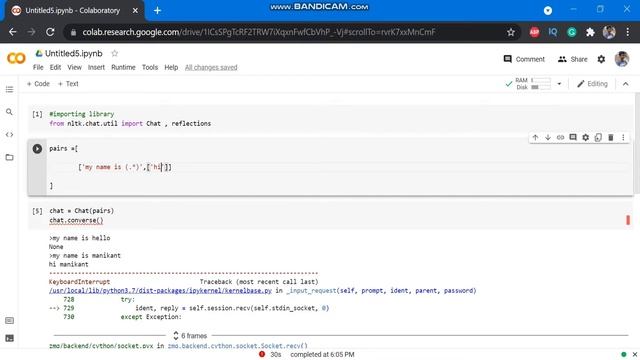Open the Comment button

(x=524, y=59)
